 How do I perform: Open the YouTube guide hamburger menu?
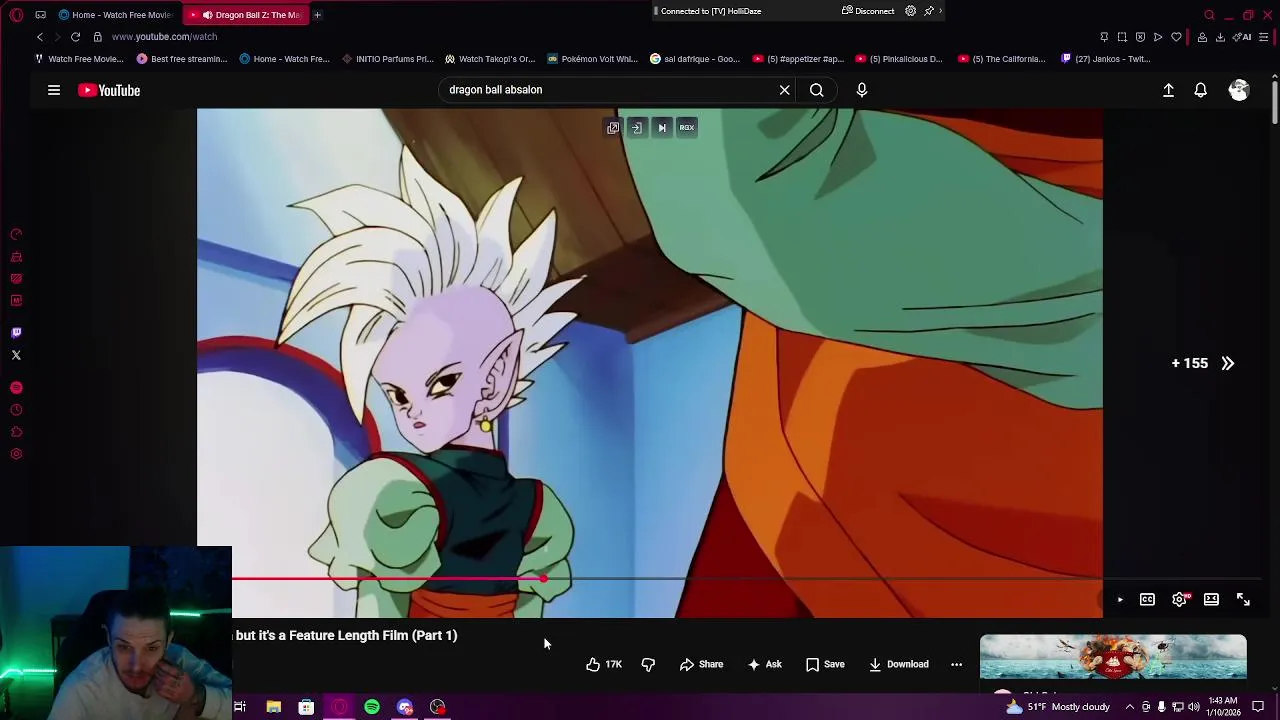(54, 90)
